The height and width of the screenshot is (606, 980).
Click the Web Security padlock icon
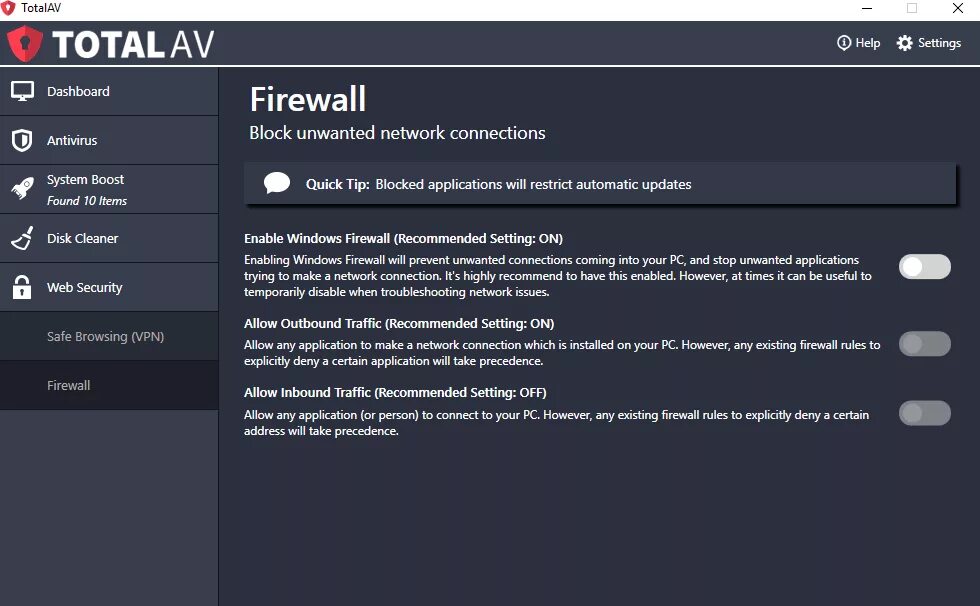(22, 287)
